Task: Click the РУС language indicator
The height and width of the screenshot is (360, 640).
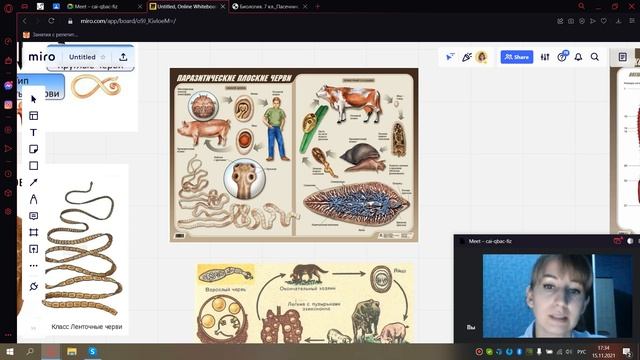Action: coord(581,352)
